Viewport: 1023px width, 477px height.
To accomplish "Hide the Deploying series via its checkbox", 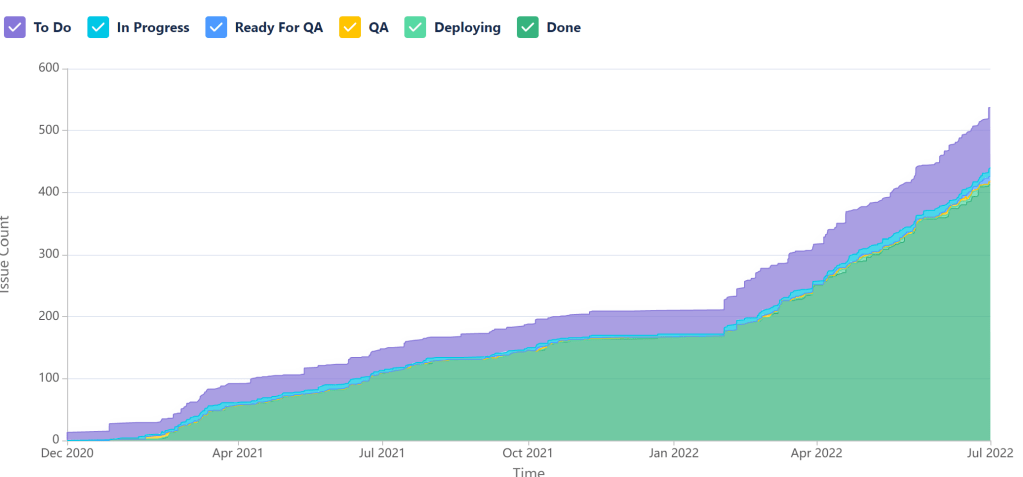I will [x=415, y=28].
